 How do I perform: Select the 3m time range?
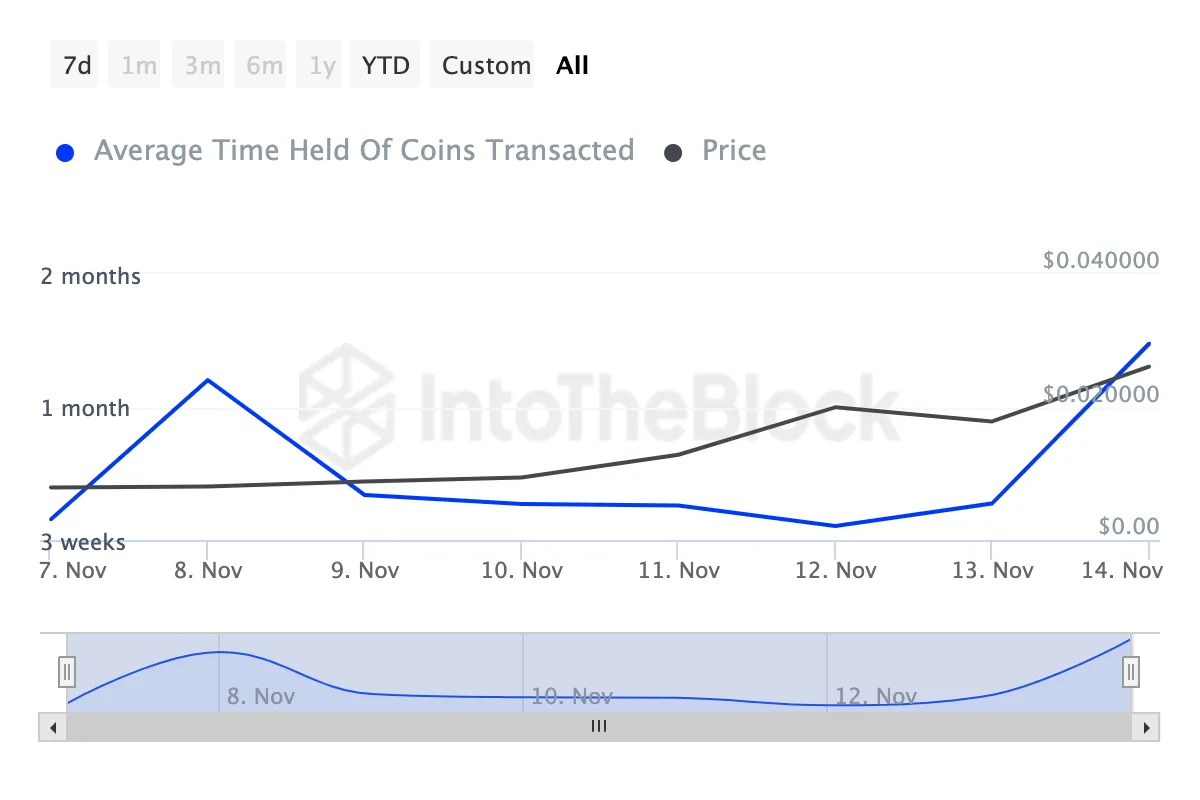pyautogui.click(x=198, y=64)
